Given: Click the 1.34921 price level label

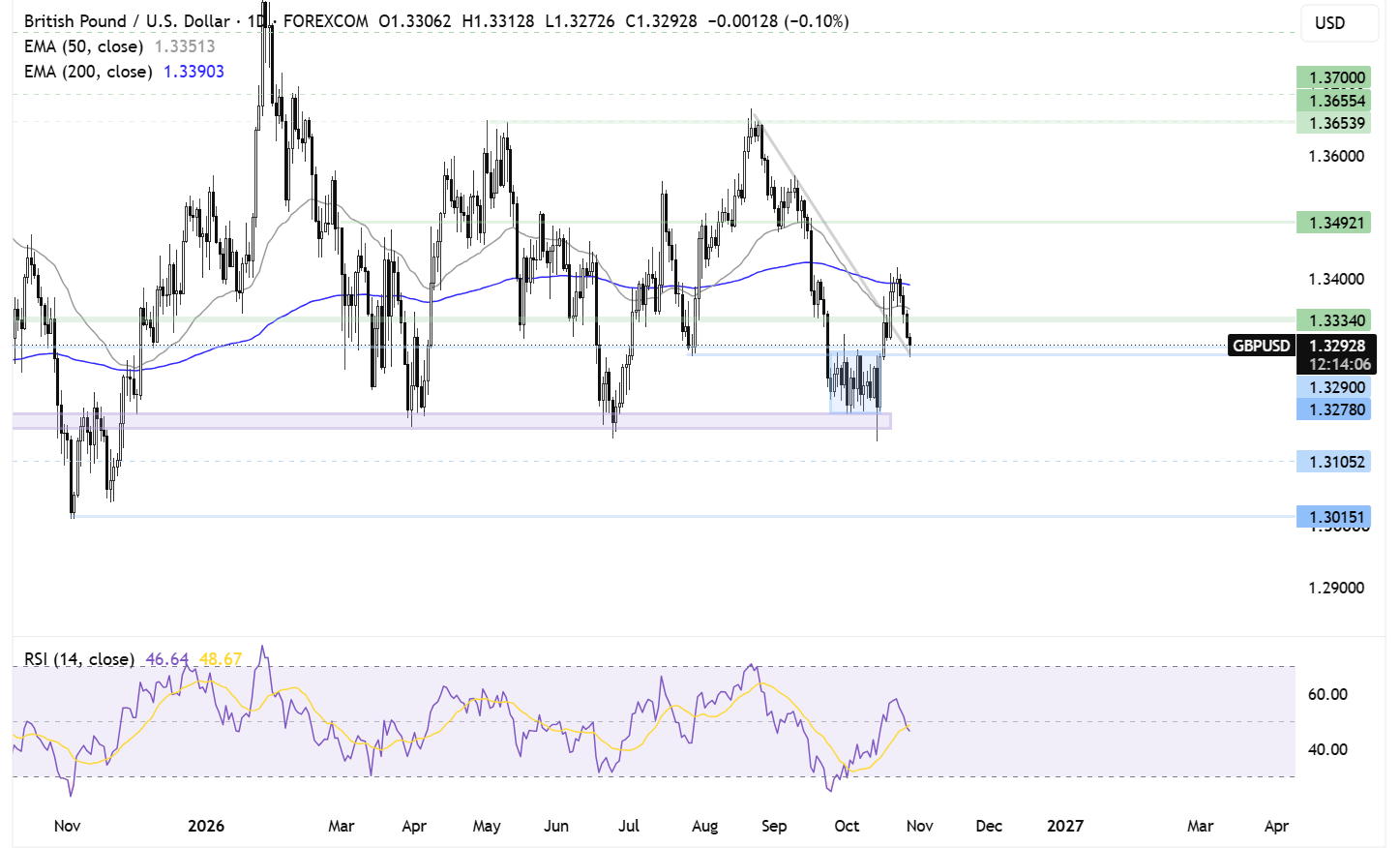Looking at the screenshot, I should (1334, 223).
